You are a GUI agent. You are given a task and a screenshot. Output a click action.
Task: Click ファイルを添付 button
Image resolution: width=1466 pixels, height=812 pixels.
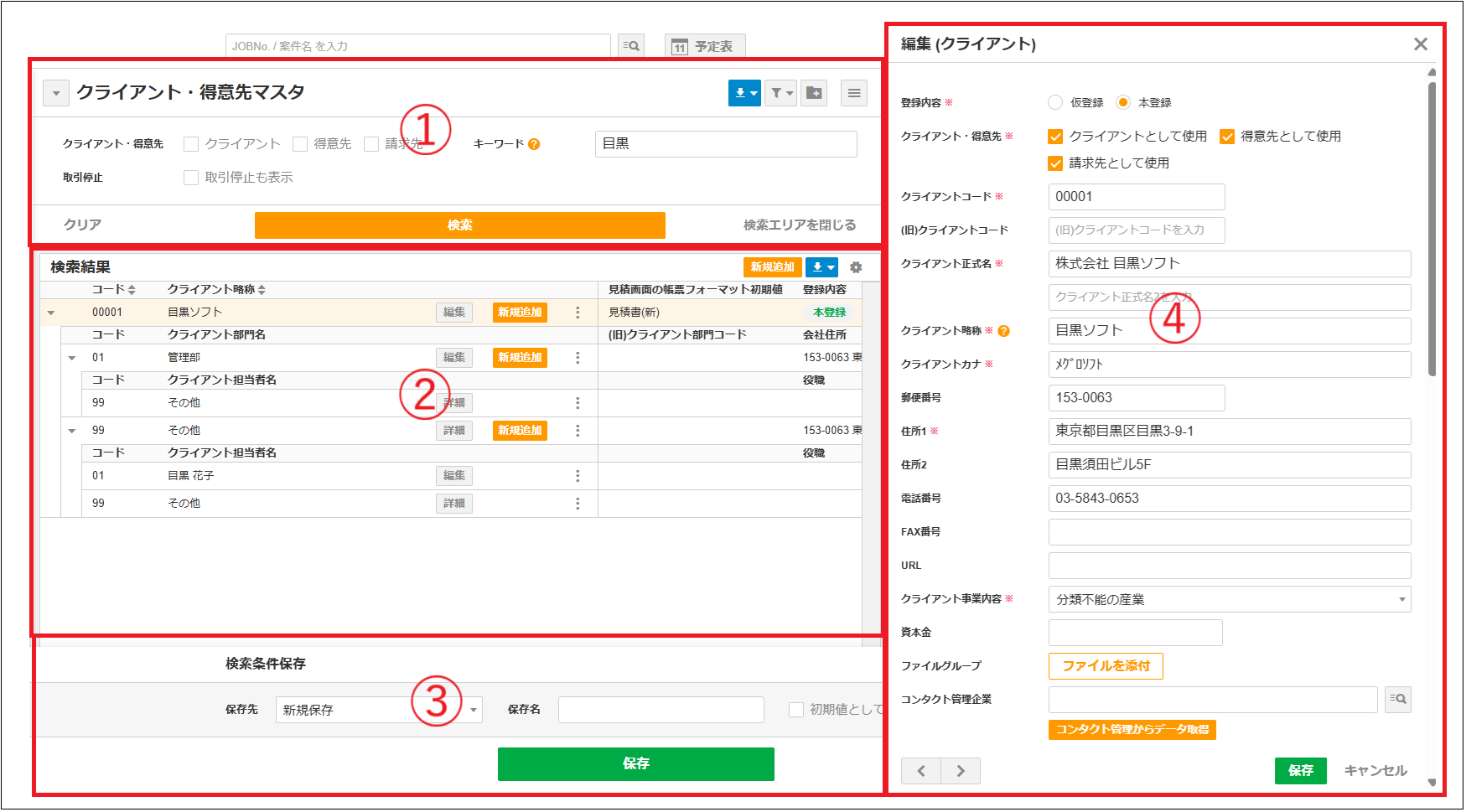1105,666
